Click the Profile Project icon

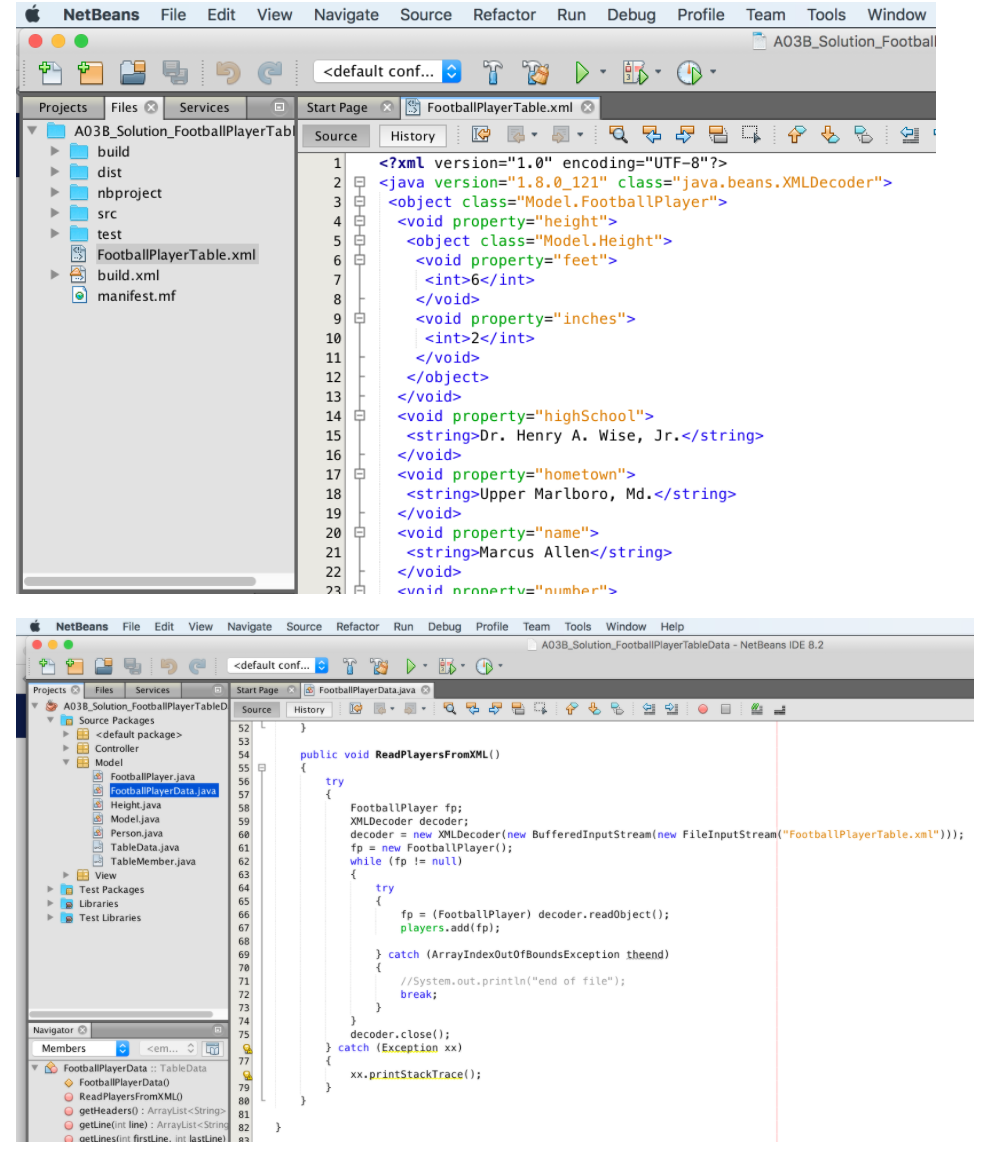coord(690,72)
